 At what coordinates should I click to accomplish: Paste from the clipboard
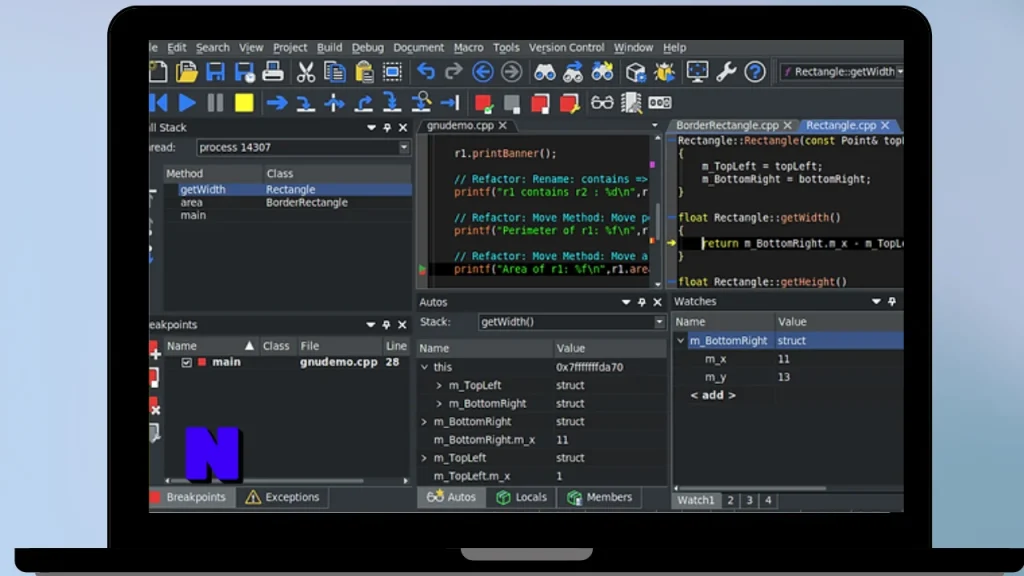pyautogui.click(x=364, y=72)
